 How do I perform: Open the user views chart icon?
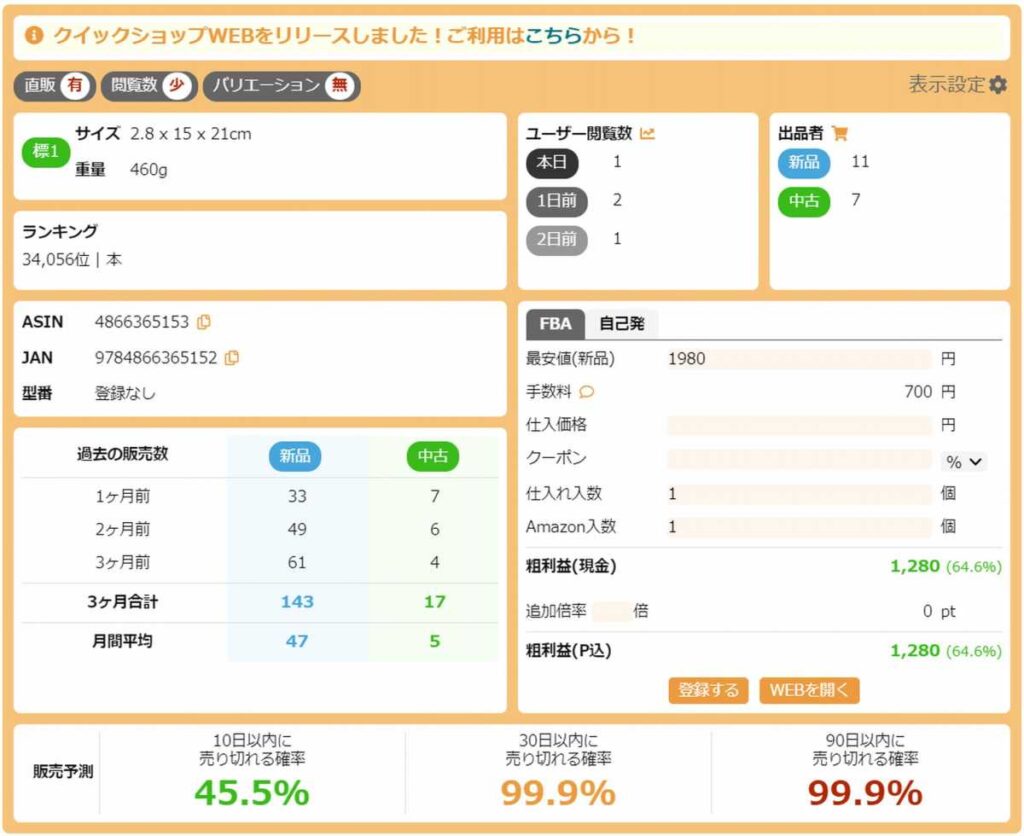point(647,133)
